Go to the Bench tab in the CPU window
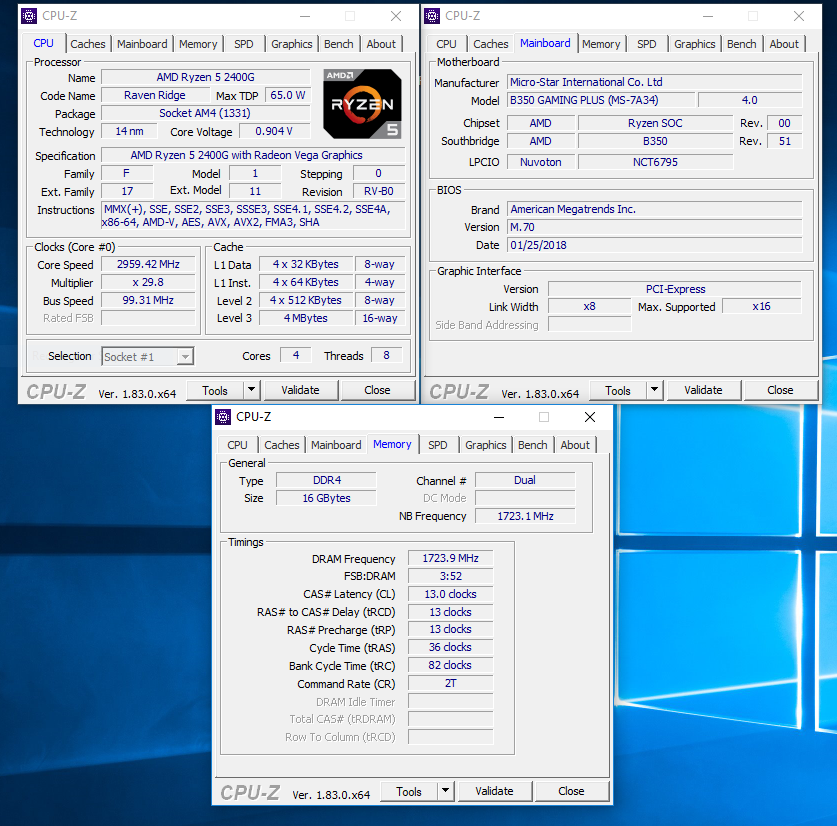Screen dimensions: 837x826 [x=339, y=44]
